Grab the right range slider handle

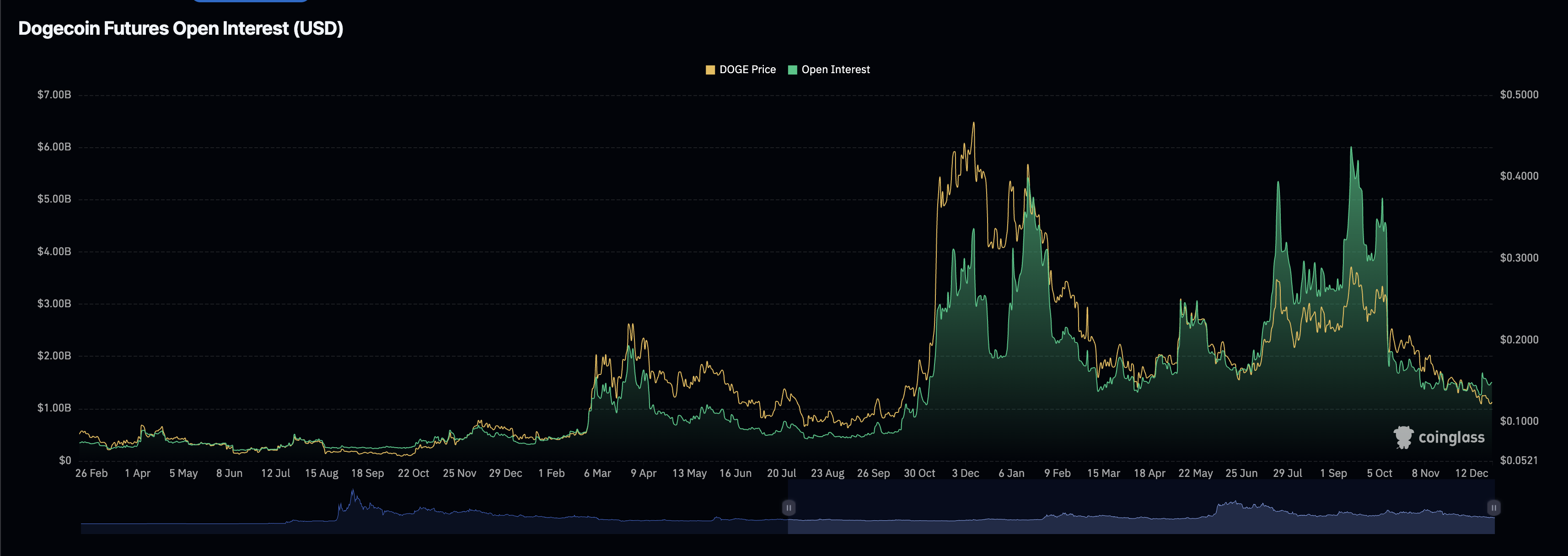[x=1494, y=508]
